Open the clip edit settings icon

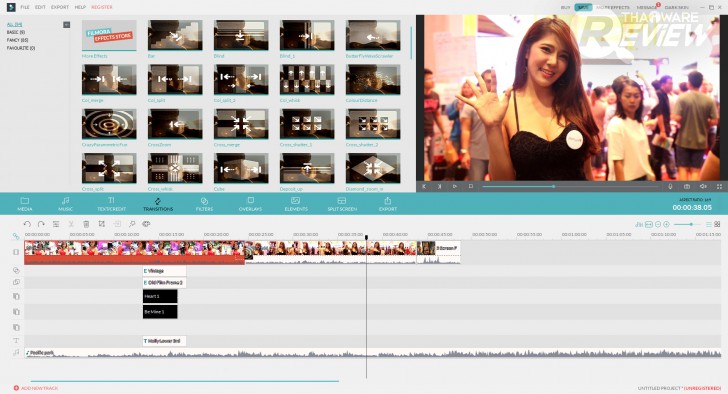pyautogui.click(x=56, y=224)
